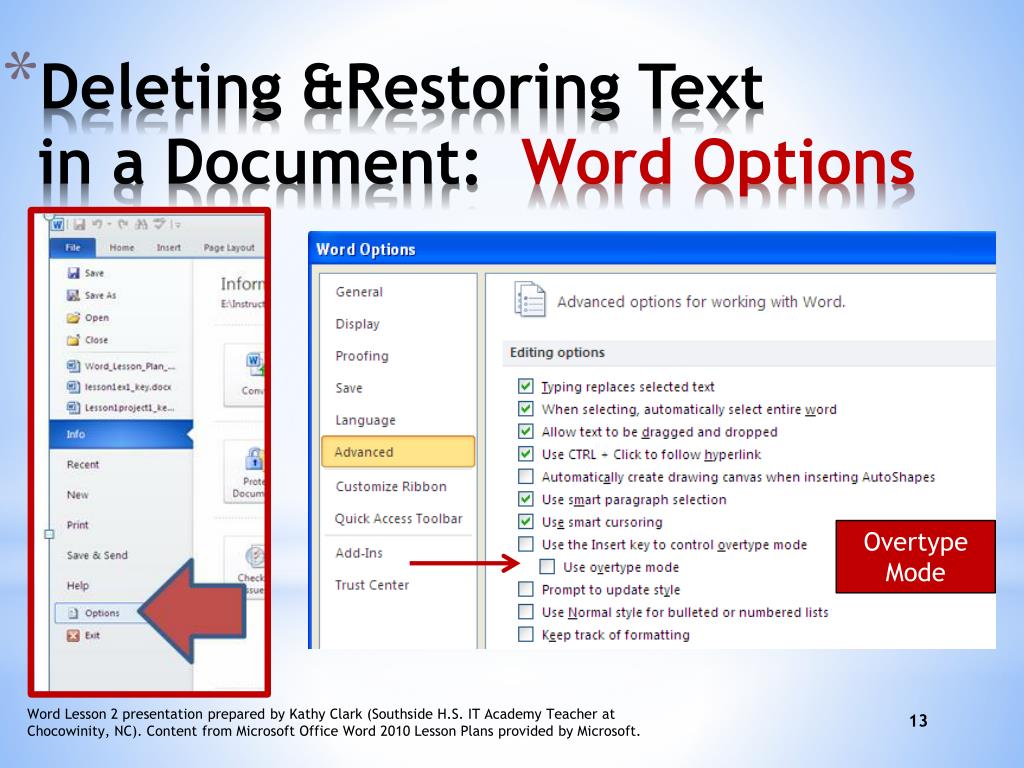Uncheck Typing replaces selected text

pyautogui.click(x=526, y=386)
